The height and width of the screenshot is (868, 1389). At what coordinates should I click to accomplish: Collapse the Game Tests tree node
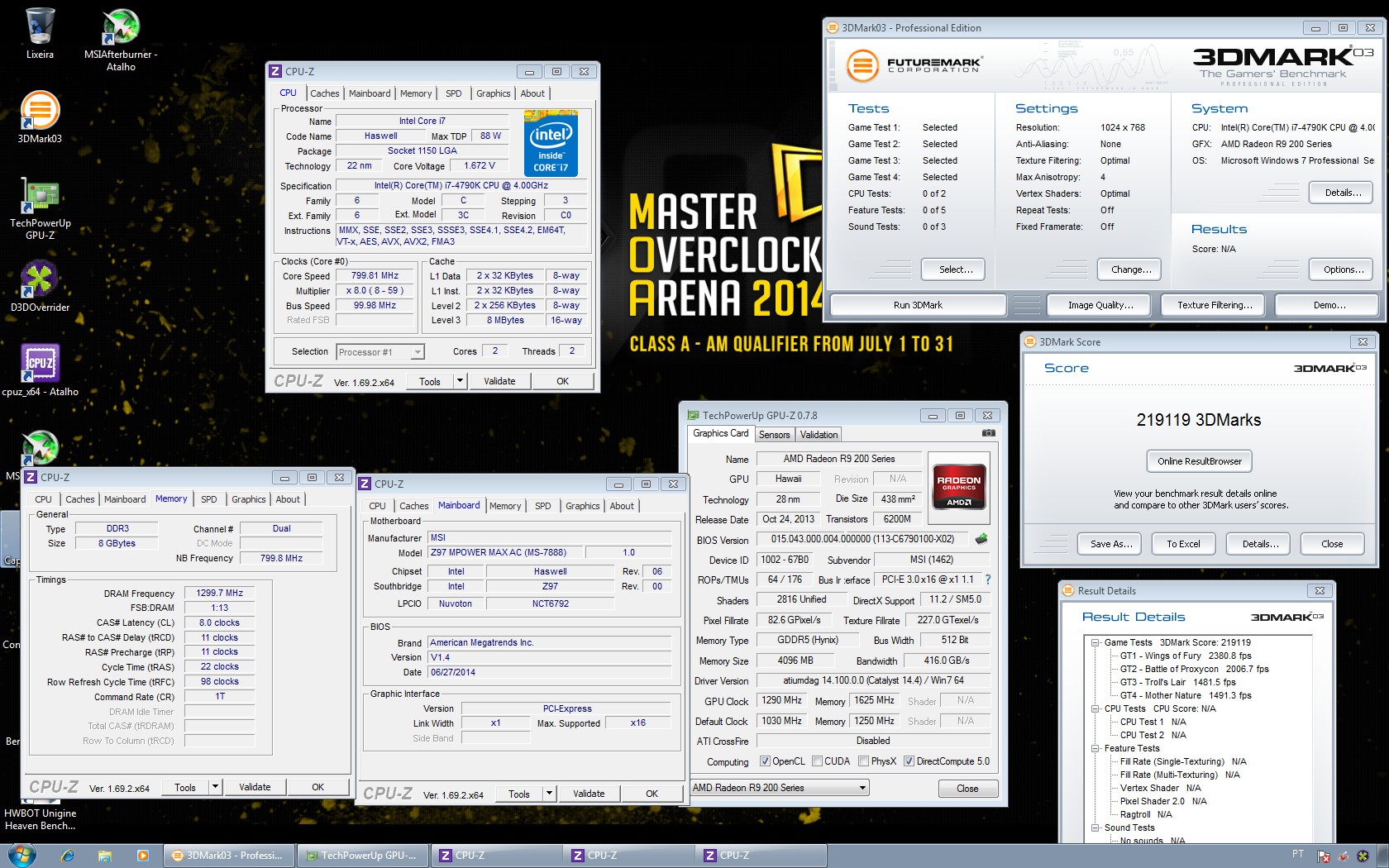tap(1095, 642)
